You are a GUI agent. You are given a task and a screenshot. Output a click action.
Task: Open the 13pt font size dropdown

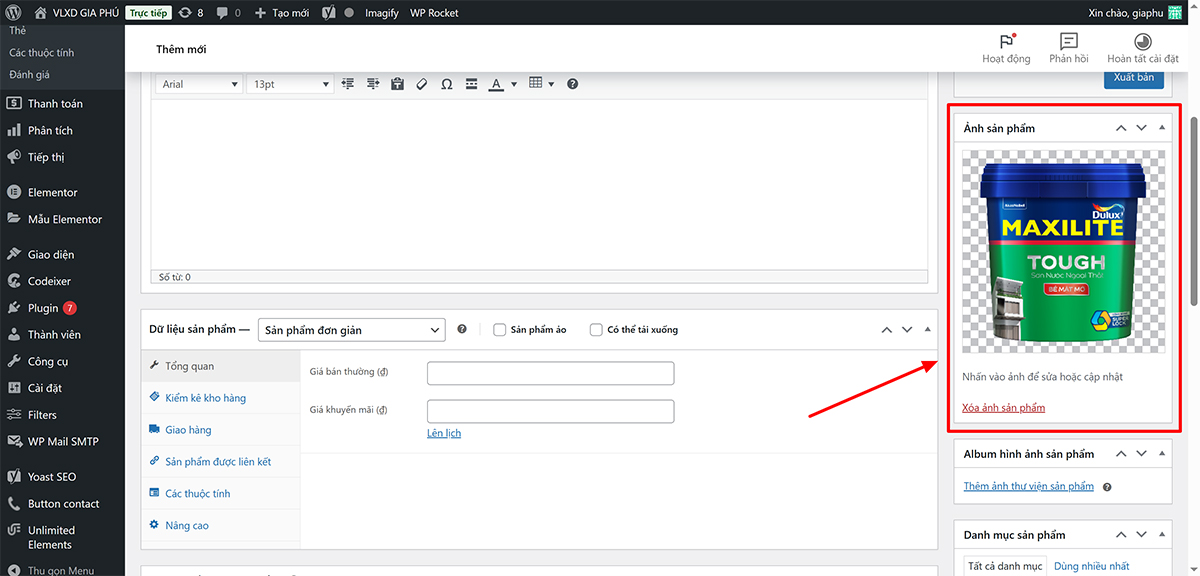click(290, 84)
